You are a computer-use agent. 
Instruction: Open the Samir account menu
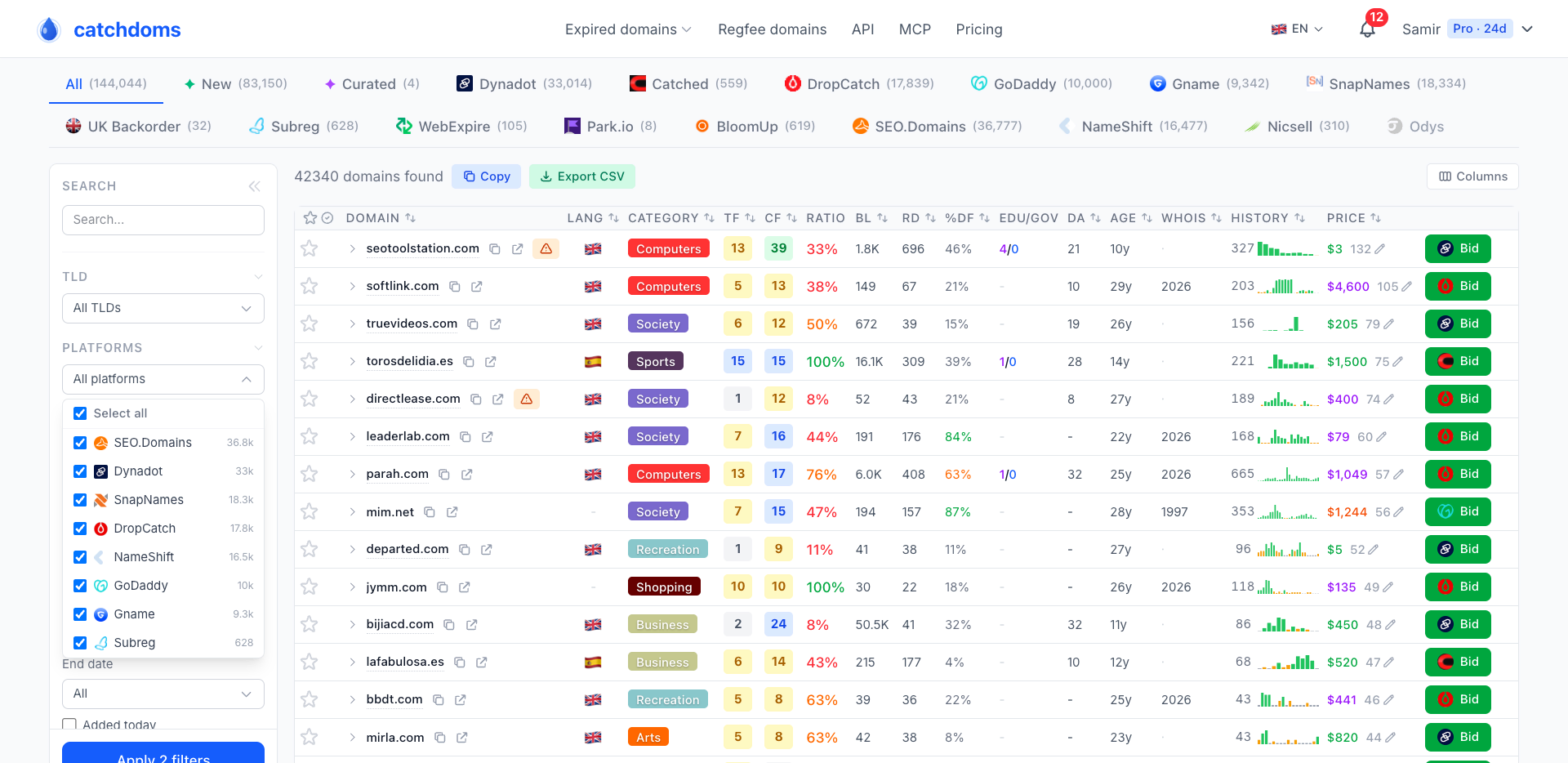(1467, 29)
